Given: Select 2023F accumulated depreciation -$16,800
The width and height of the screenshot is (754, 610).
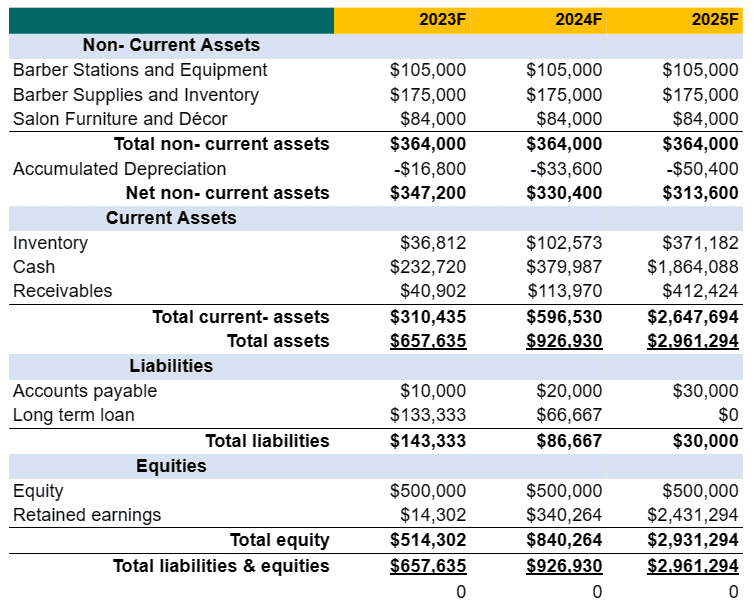Looking at the screenshot, I should [x=430, y=169].
